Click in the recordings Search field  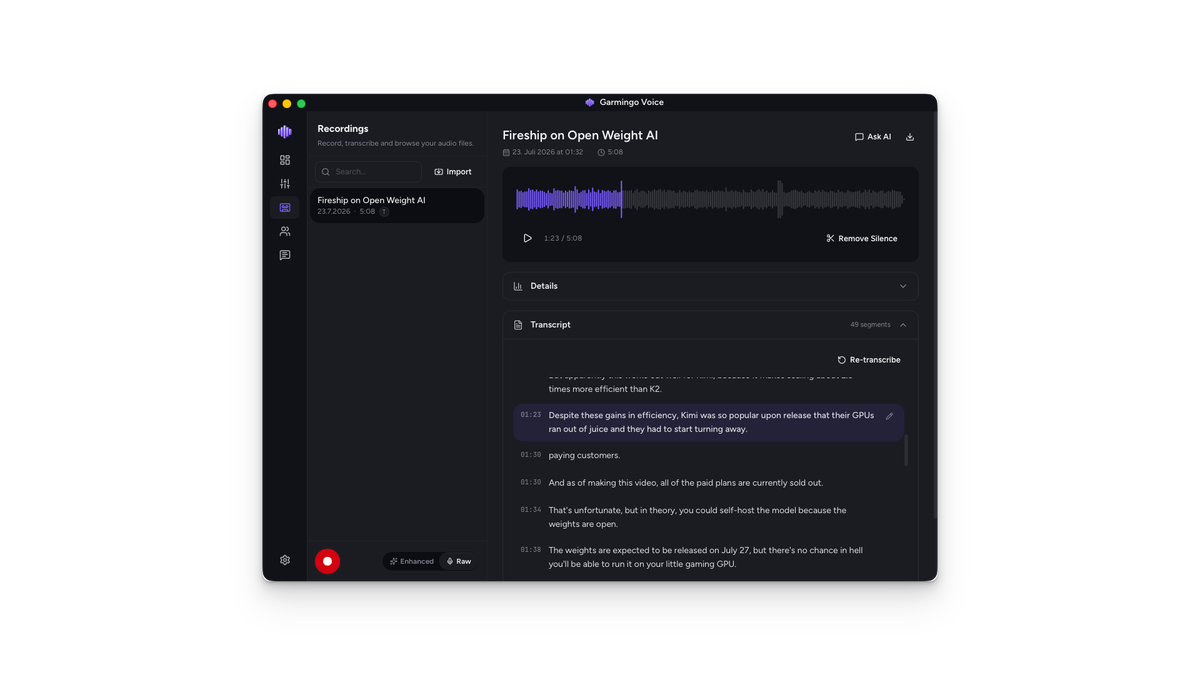pos(368,172)
